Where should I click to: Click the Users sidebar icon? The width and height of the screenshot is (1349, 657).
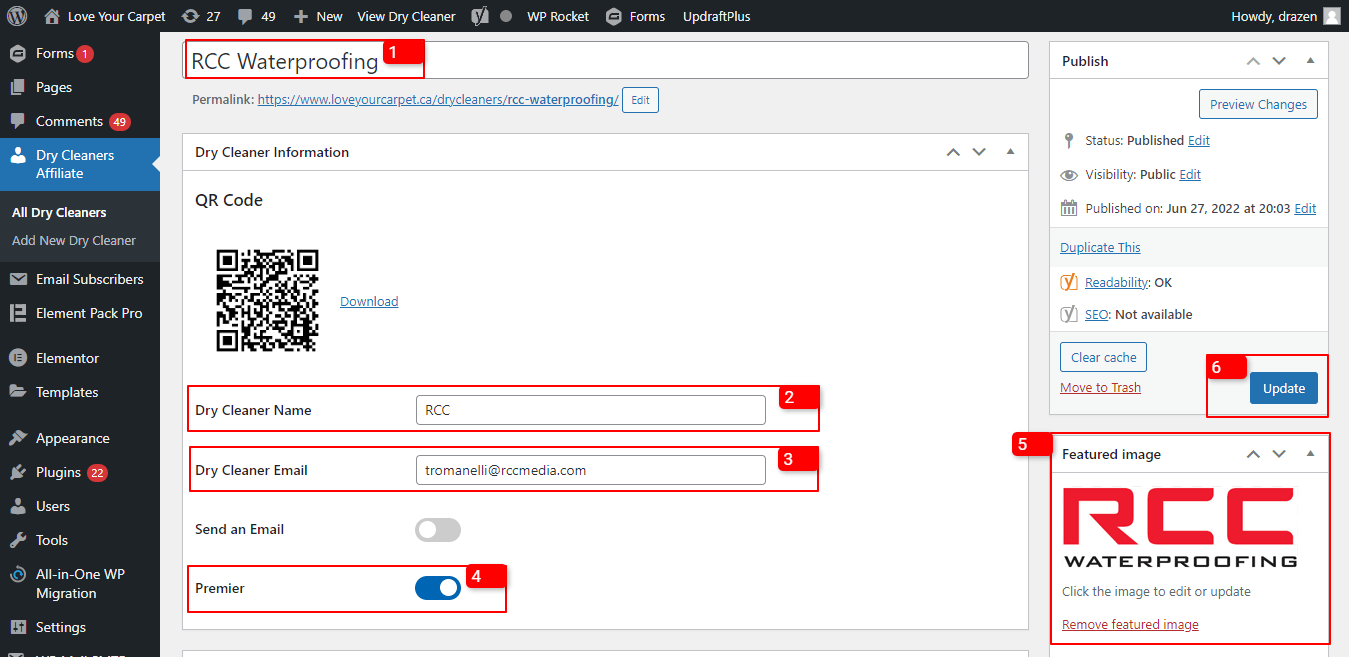pos(18,506)
